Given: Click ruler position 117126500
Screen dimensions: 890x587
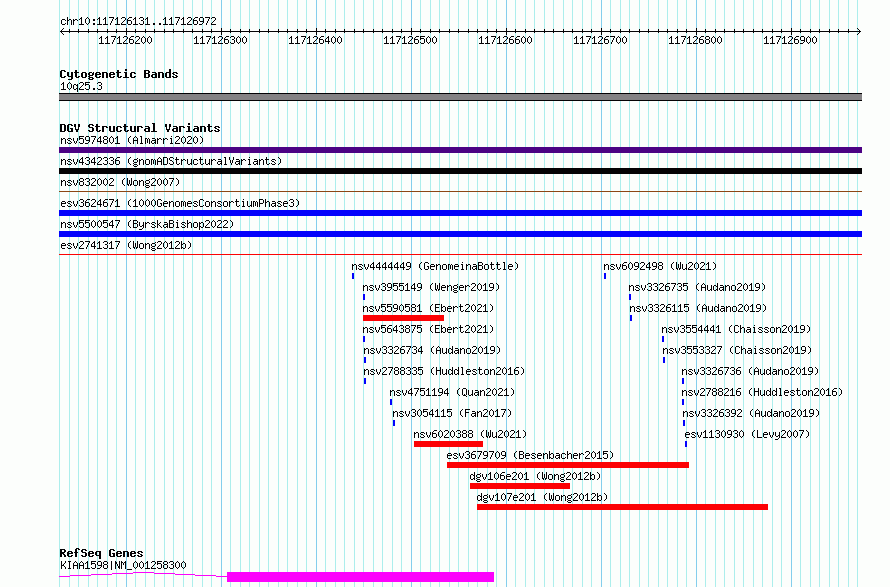Looking at the screenshot, I should [410, 40].
